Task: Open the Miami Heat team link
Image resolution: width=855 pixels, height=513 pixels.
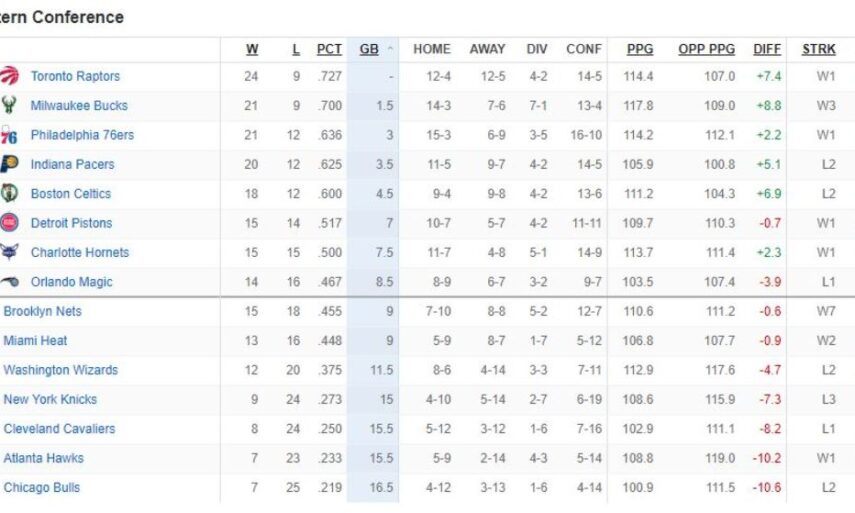Action: 35,341
